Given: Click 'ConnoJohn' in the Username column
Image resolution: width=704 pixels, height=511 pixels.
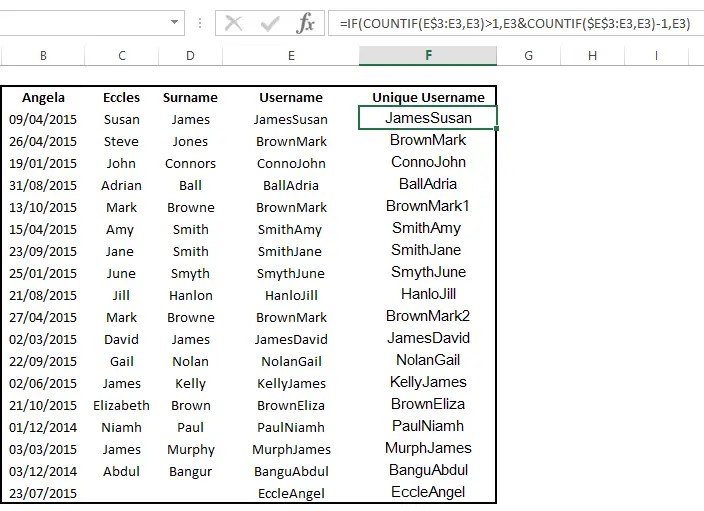Looking at the screenshot, I should (x=291, y=163).
